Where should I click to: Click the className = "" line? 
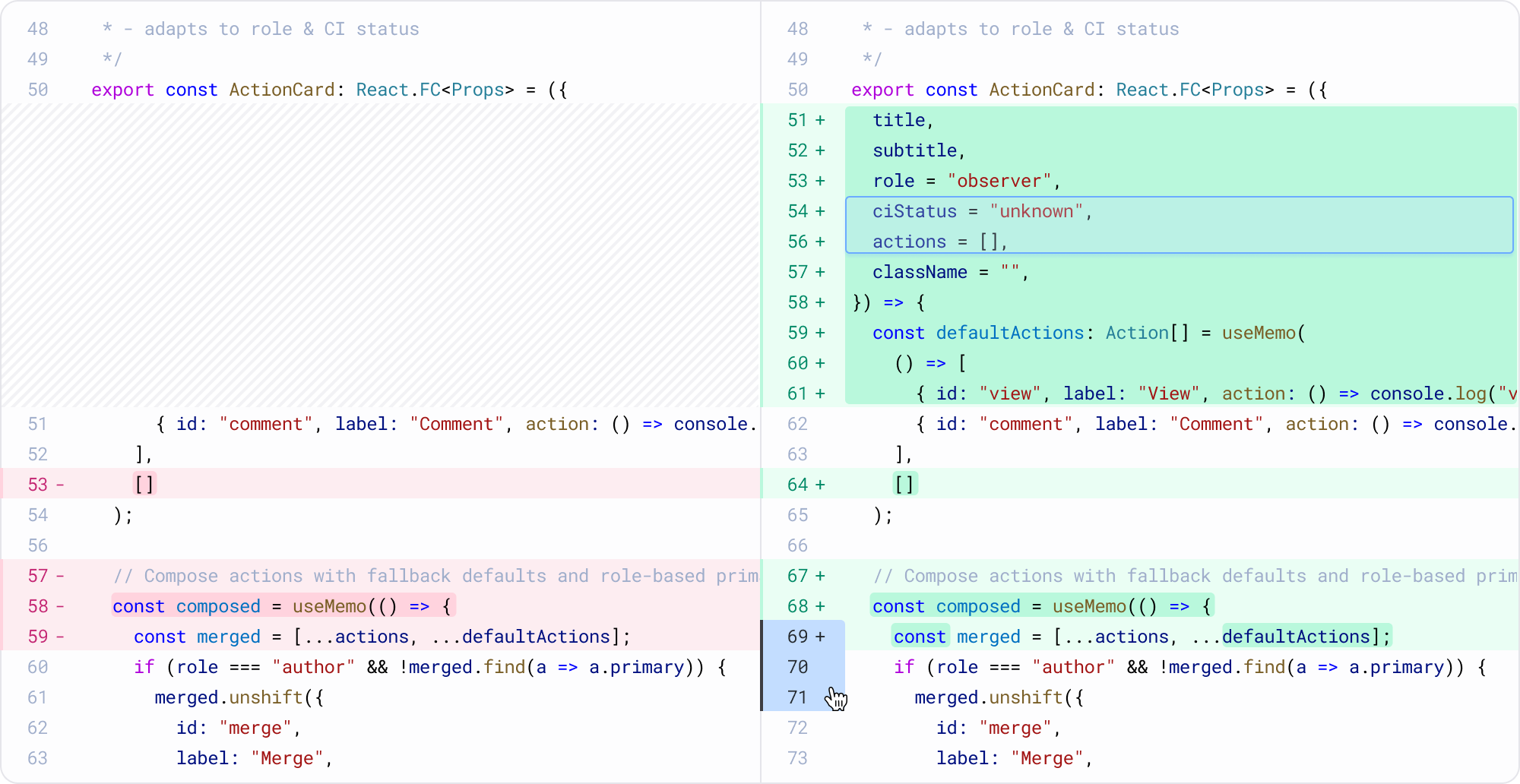click(x=1140, y=272)
